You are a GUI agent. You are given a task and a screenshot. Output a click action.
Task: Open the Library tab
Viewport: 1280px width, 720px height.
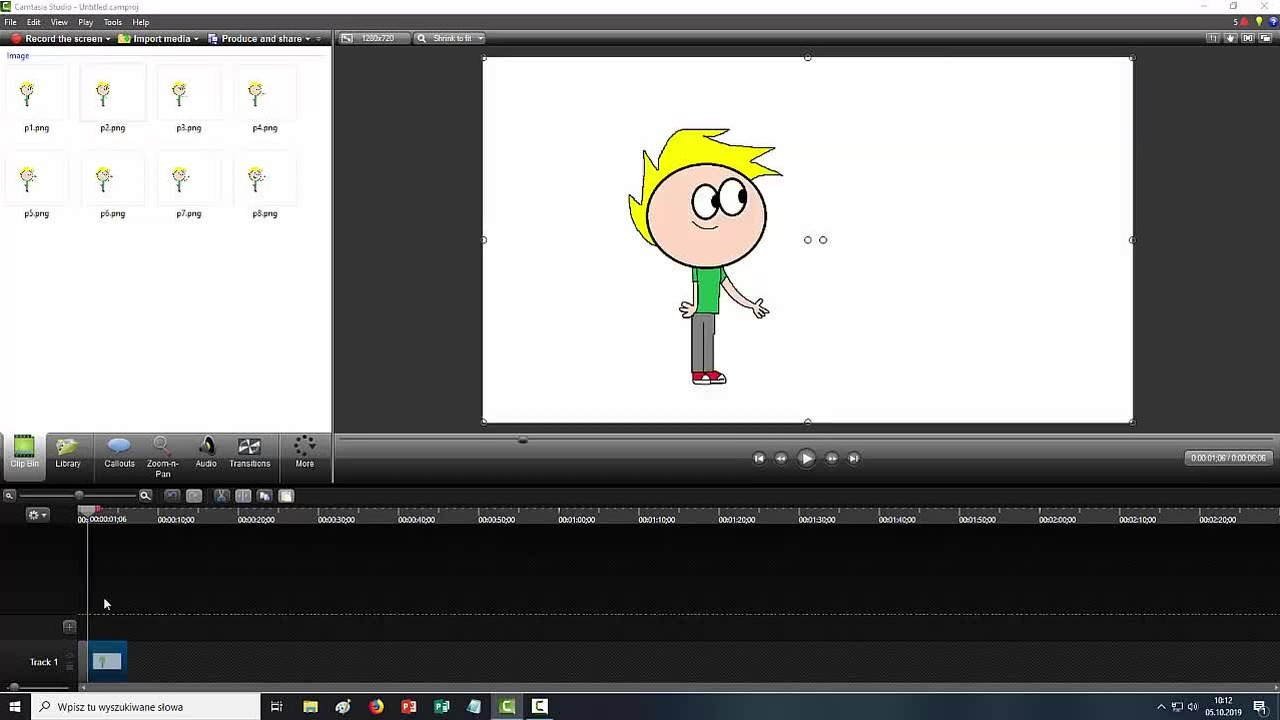pyautogui.click(x=68, y=452)
